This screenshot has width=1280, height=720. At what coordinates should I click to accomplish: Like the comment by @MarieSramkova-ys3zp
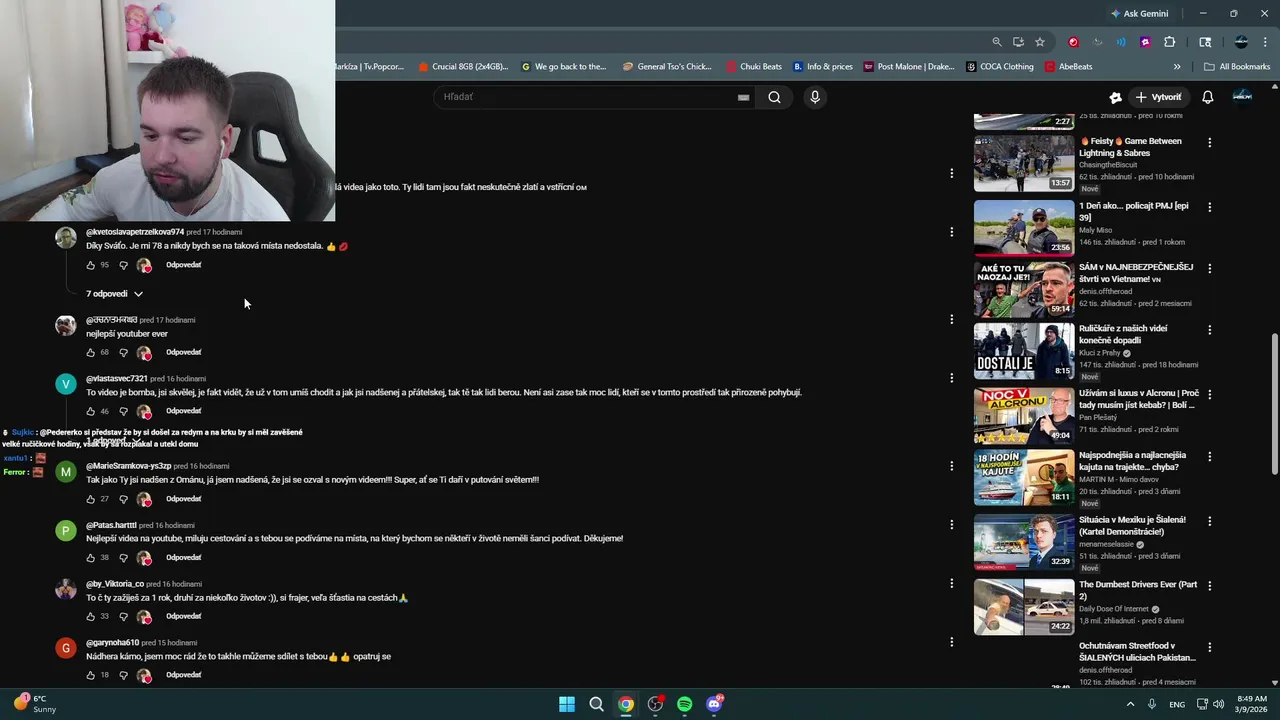[x=91, y=499]
